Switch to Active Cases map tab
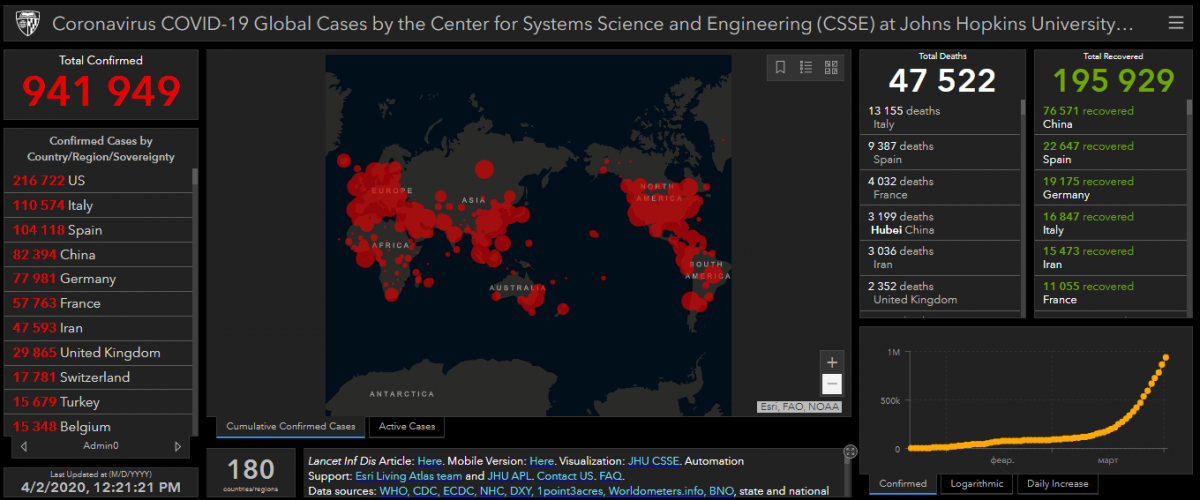This screenshot has height=500, width=1200. click(407, 427)
